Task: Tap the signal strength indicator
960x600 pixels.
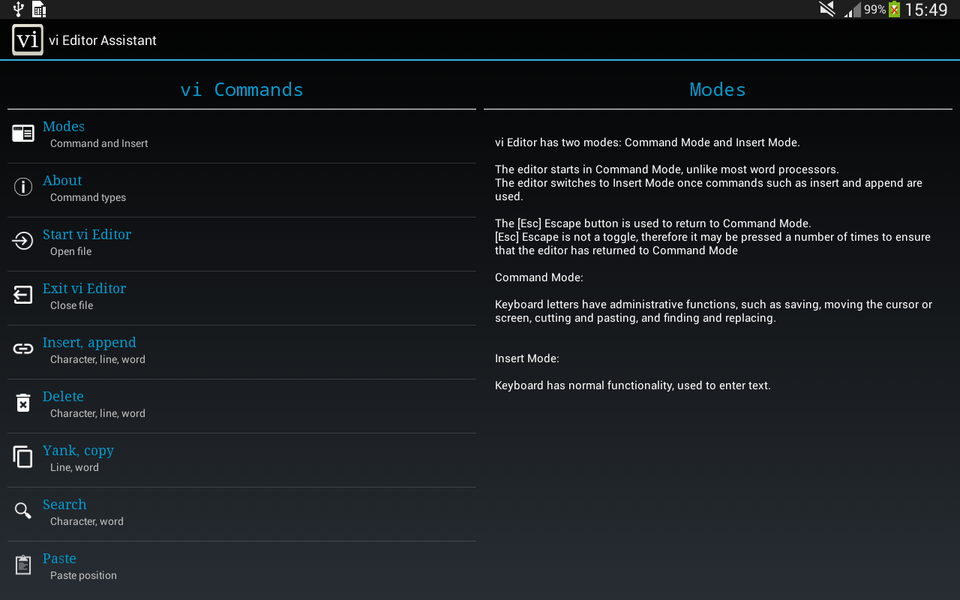Action: click(852, 10)
